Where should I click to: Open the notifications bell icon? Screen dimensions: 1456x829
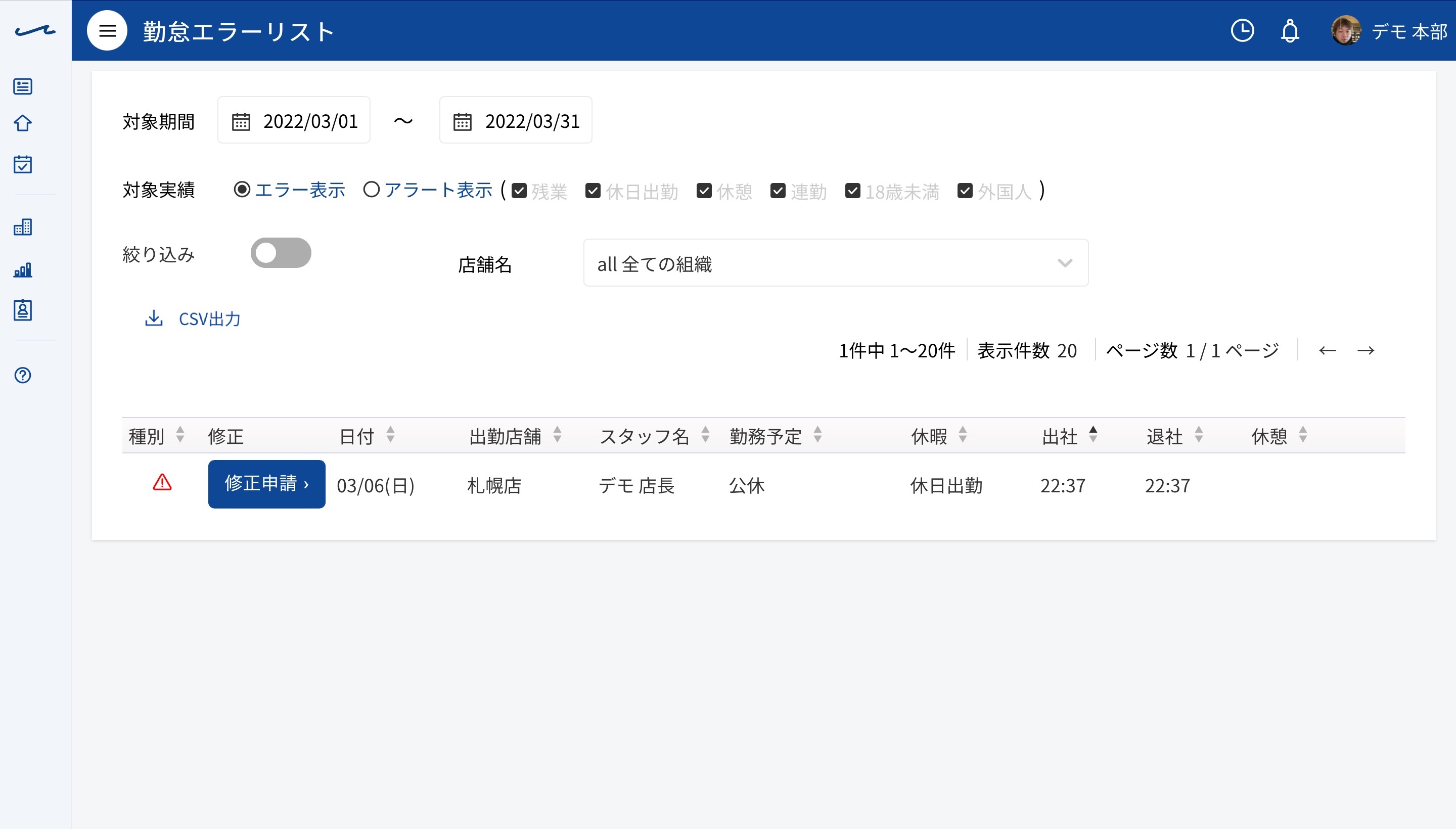[1290, 31]
